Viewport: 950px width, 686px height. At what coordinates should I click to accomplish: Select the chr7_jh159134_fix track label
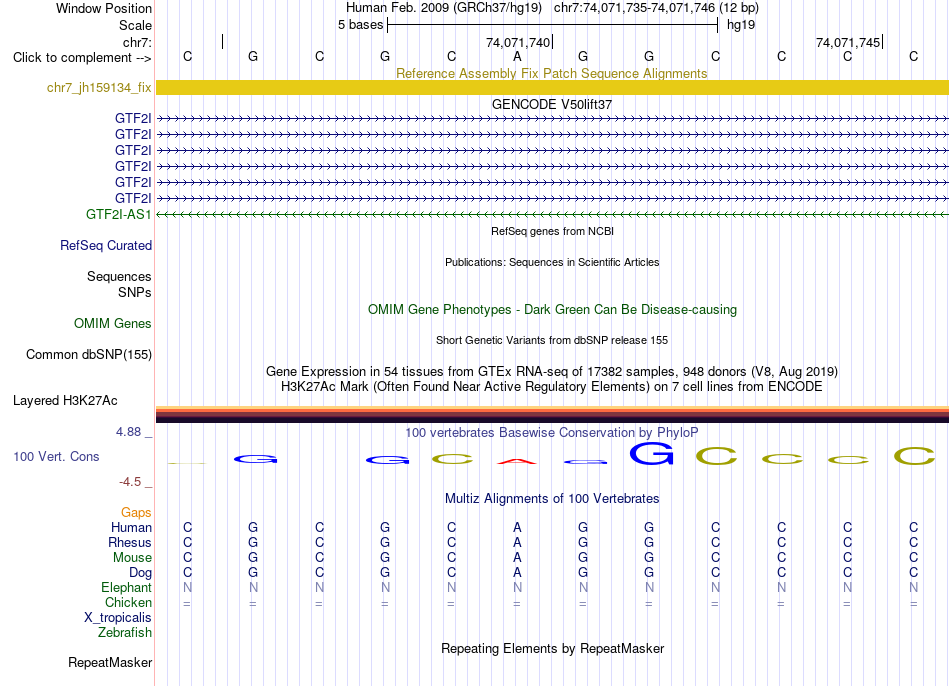[99, 87]
